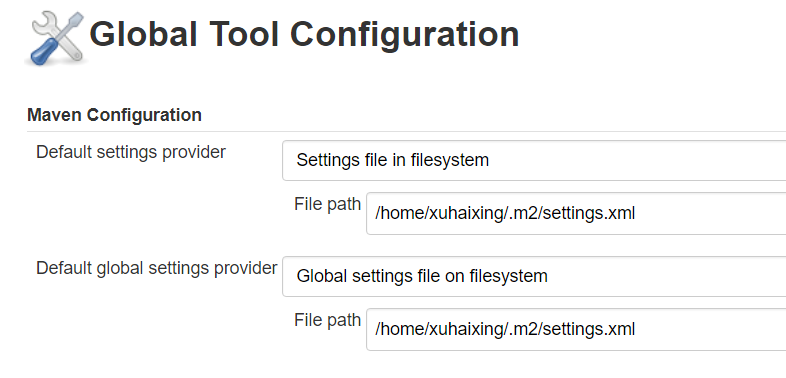Open the Default settings provider dropdown

coord(534,160)
